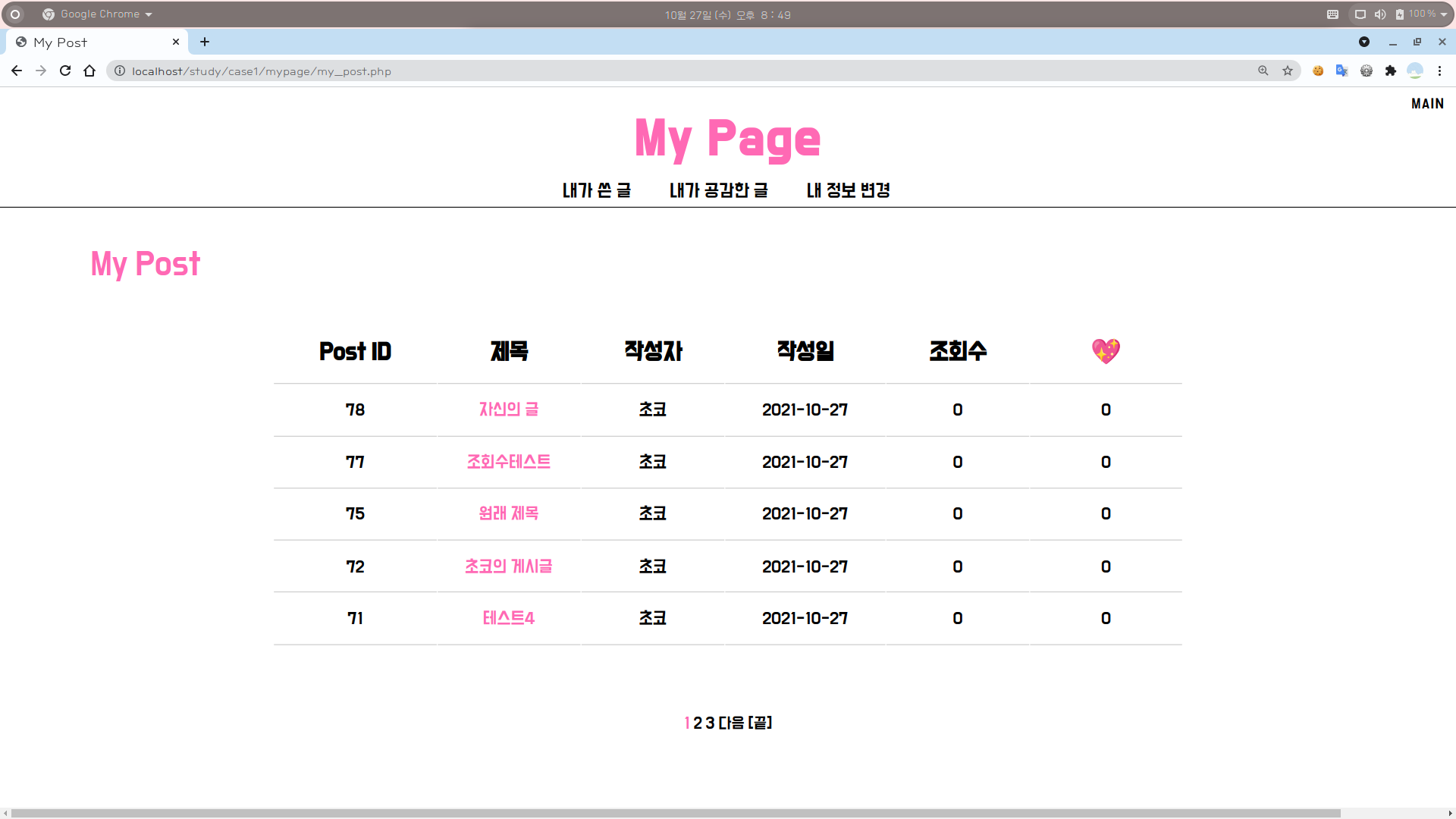The width and height of the screenshot is (1456, 819).
Task: Click the MAIN link at top right
Action: [x=1427, y=104]
